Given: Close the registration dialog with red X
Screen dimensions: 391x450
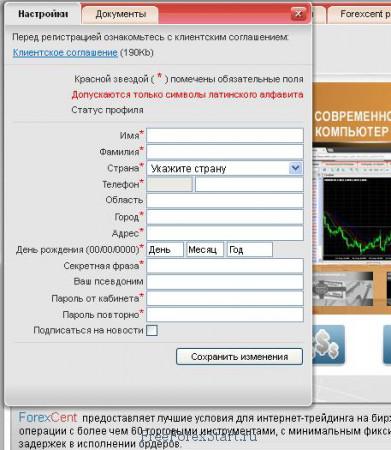Looking at the screenshot, I should pyautogui.click(x=298, y=14).
